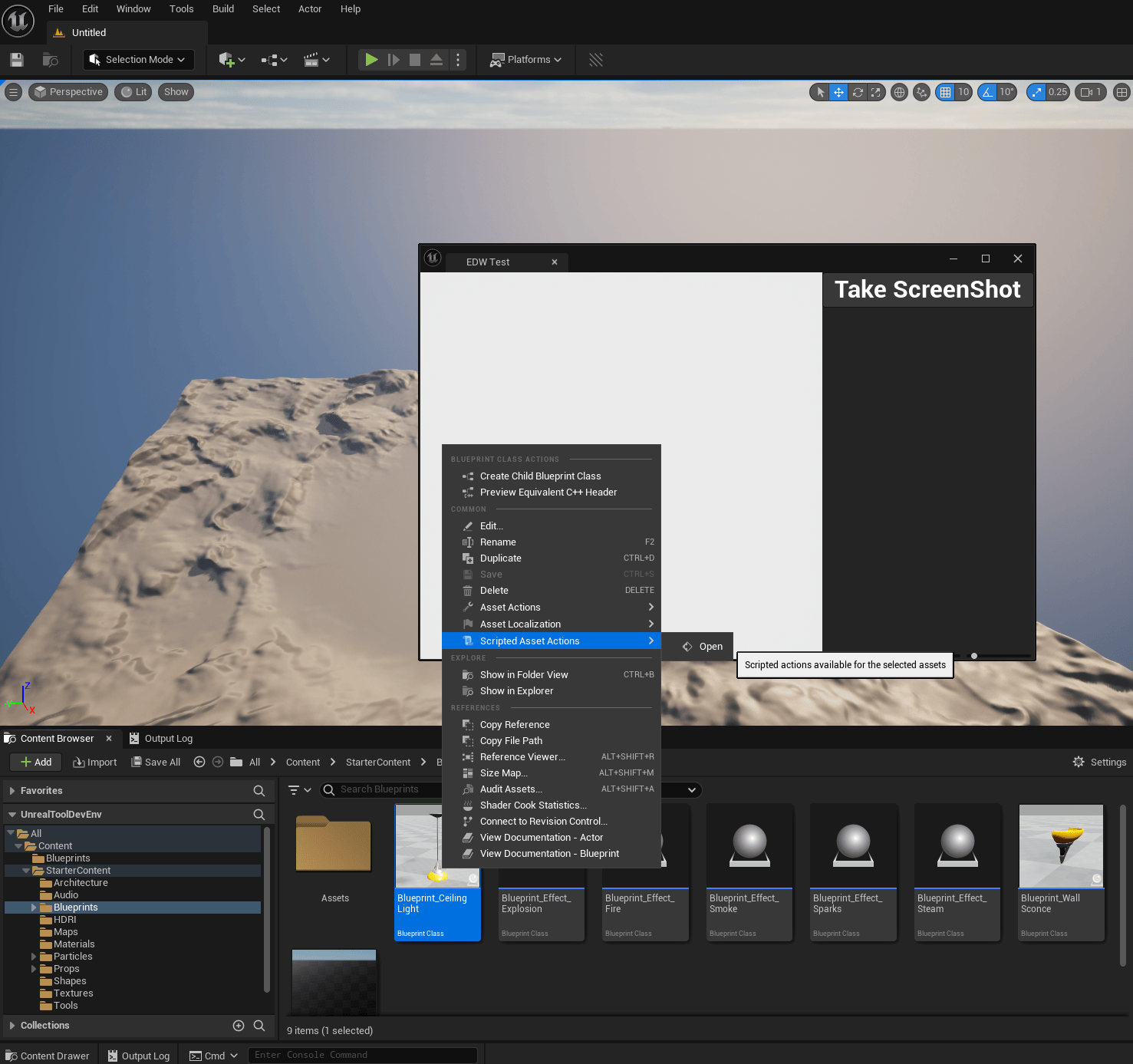Toggle surface snapping icon
This screenshot has width=1133, height=1064.
(x=922, y=92)
